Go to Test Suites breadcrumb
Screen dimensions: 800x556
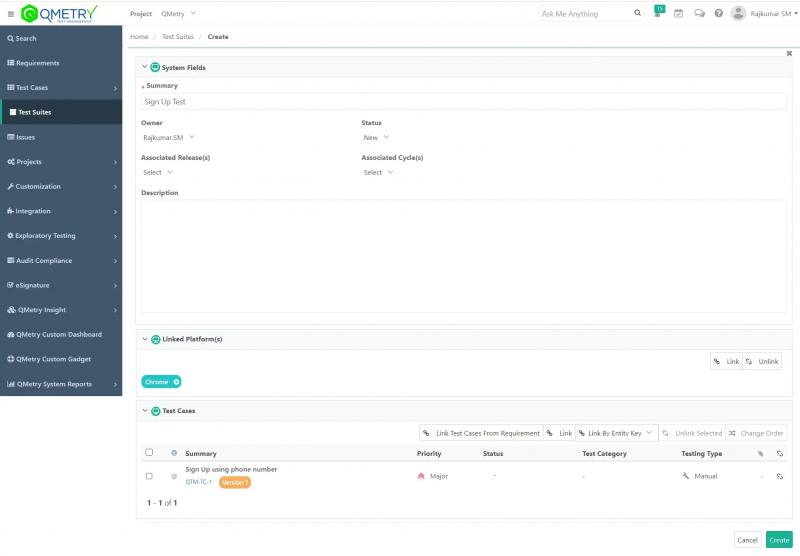(x=178, y=37)
